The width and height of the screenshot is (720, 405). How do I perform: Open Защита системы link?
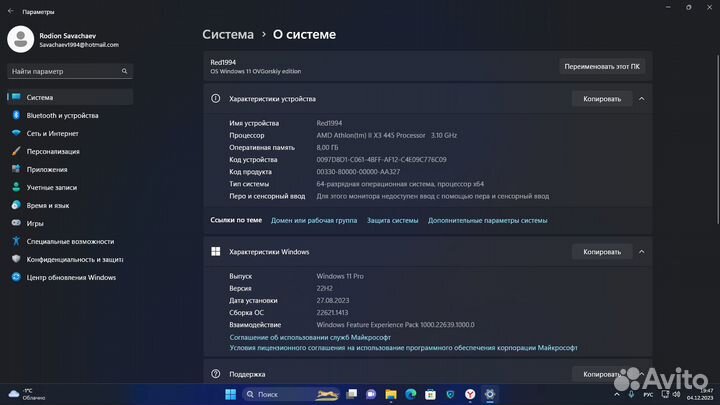click(392, 220)
